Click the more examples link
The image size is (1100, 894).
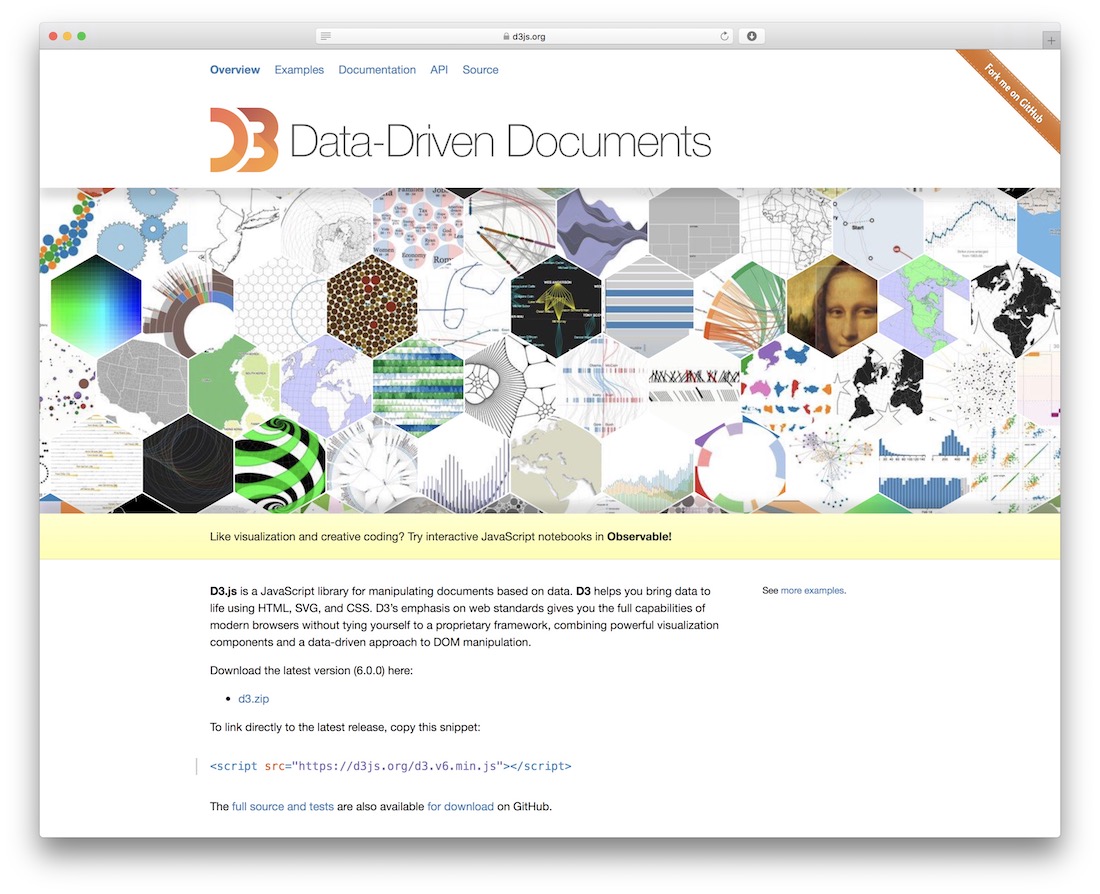812,590
